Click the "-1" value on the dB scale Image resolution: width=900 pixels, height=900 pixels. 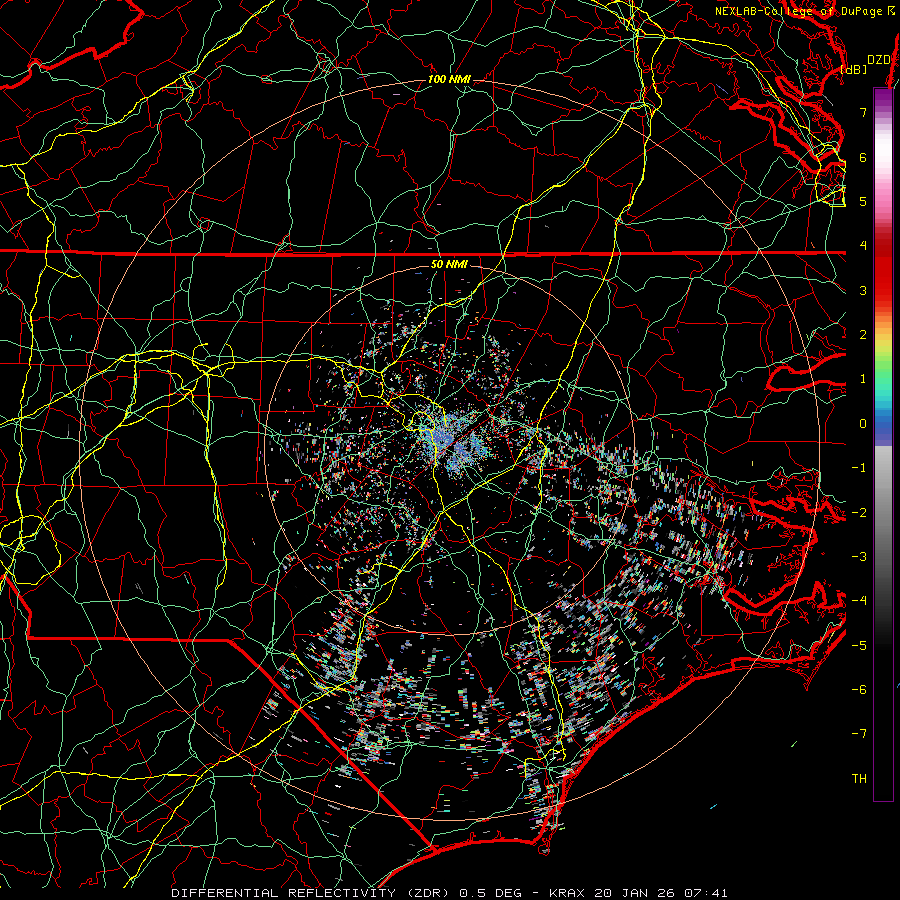click(x=859, y=468)
